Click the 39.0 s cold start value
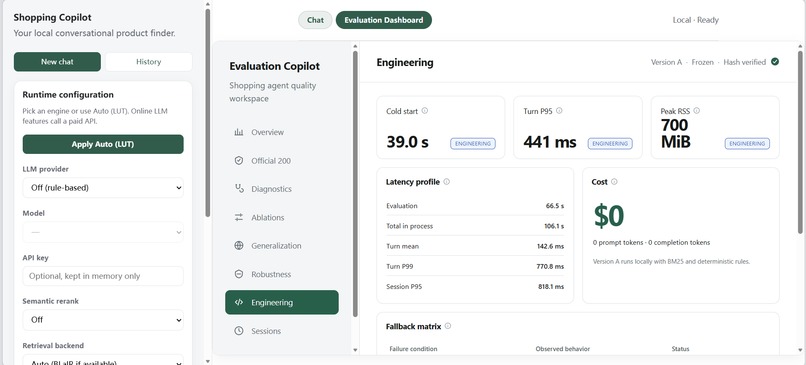Viewport: 806px width, 365px height. pos(407,142)
